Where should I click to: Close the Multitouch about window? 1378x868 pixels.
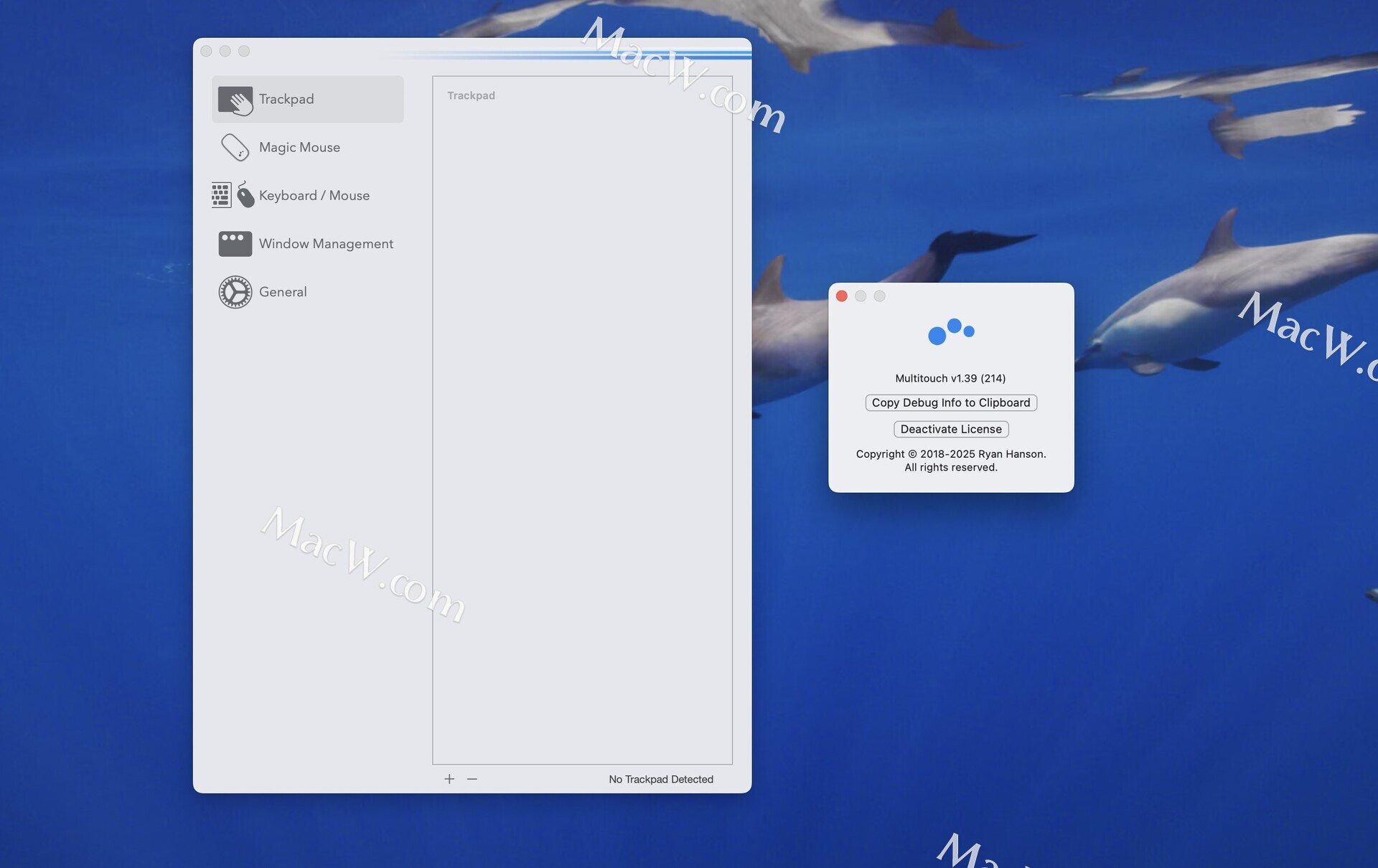coord(841,296)
